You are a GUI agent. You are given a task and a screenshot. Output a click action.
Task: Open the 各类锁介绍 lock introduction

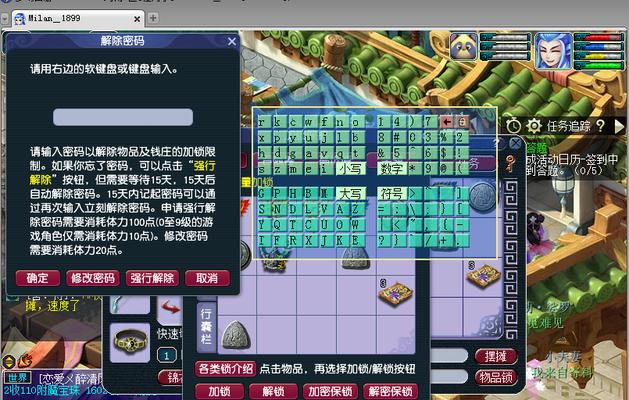225,369
